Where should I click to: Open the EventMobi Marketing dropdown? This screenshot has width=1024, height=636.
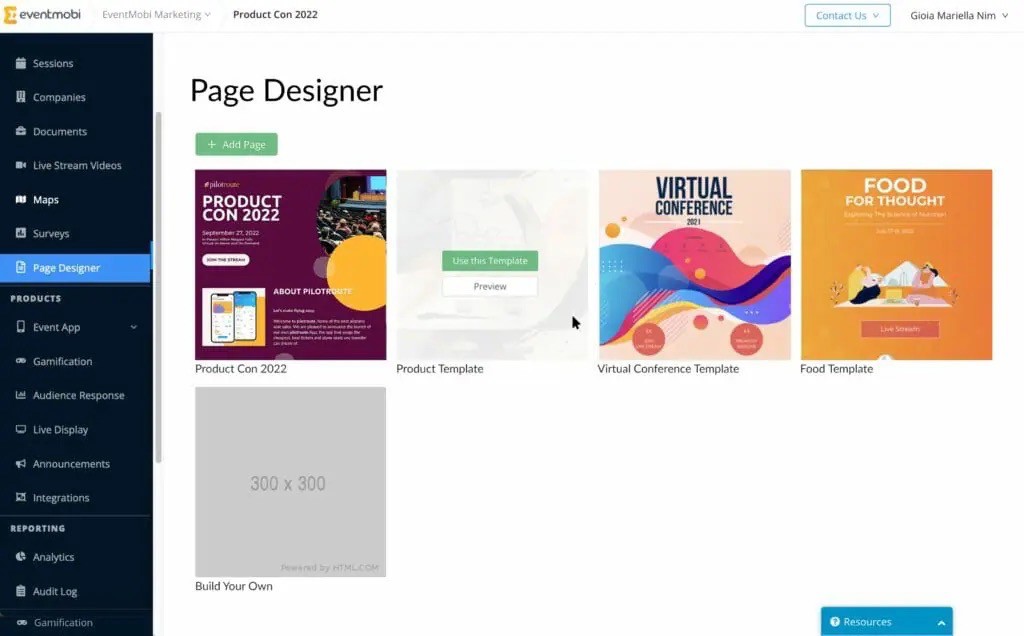(x=156, y=14)
